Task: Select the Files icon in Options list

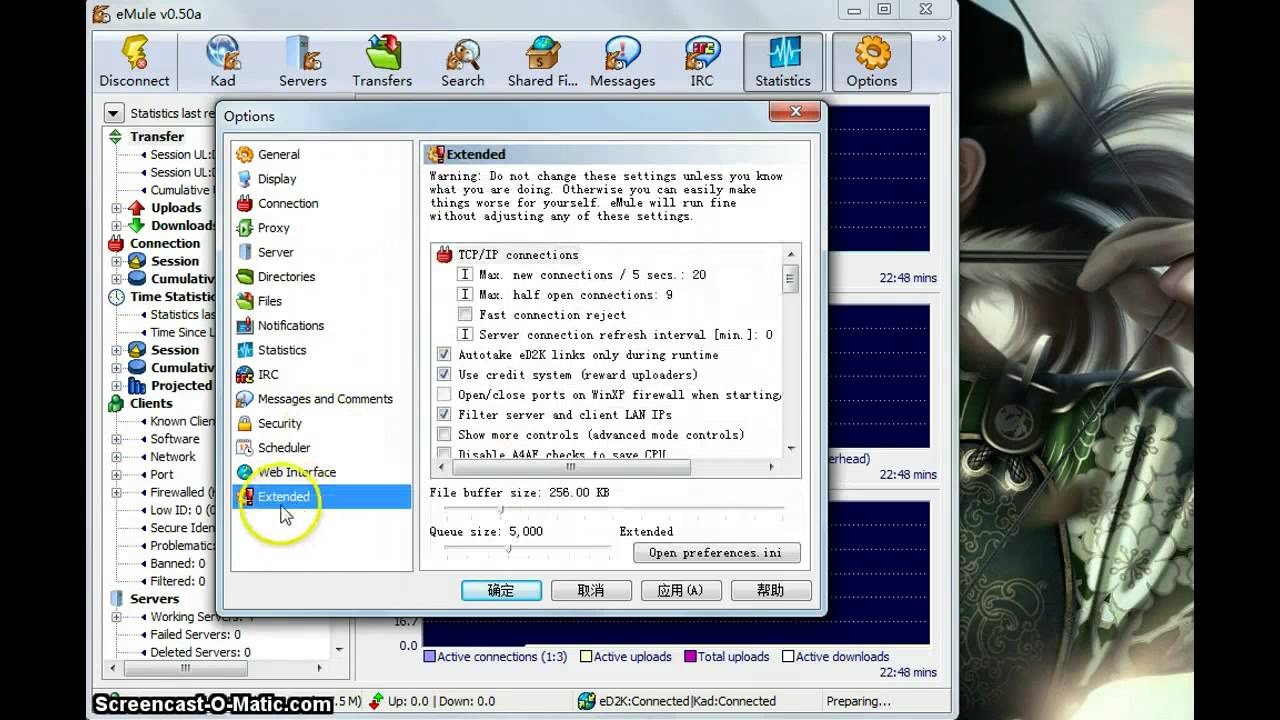Action: click(x=244, y=301)
